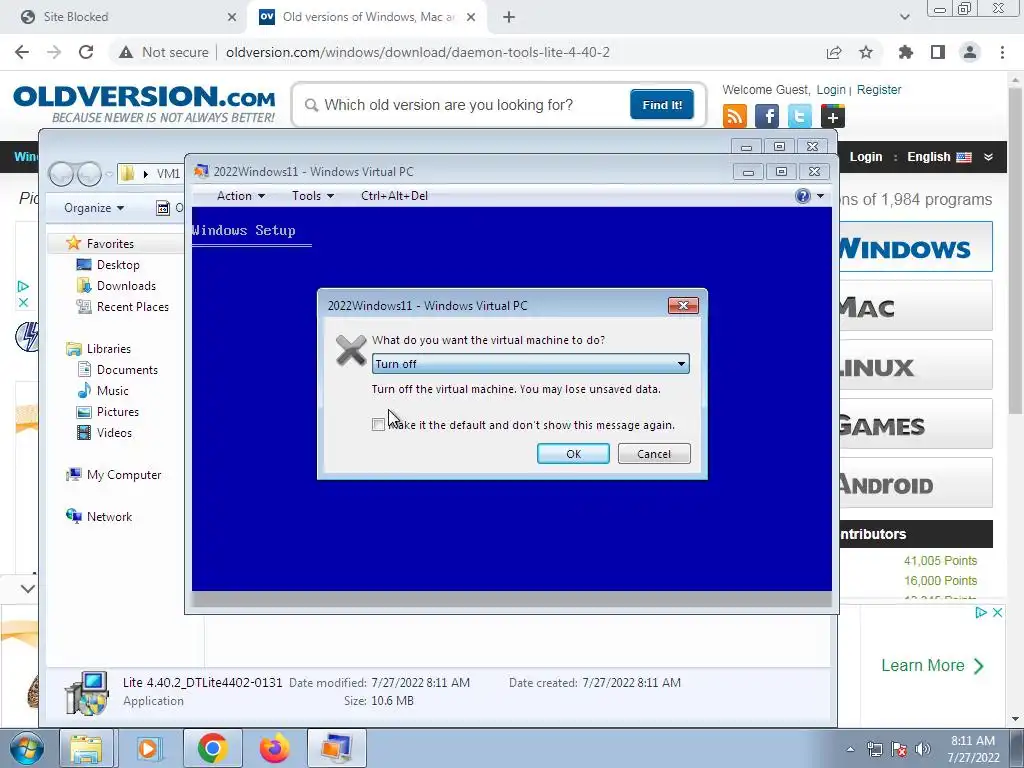Viewport: 1024px width, 768px height.
Task: Click Login in the black nav bar
Action: click(x=865, y=157)
